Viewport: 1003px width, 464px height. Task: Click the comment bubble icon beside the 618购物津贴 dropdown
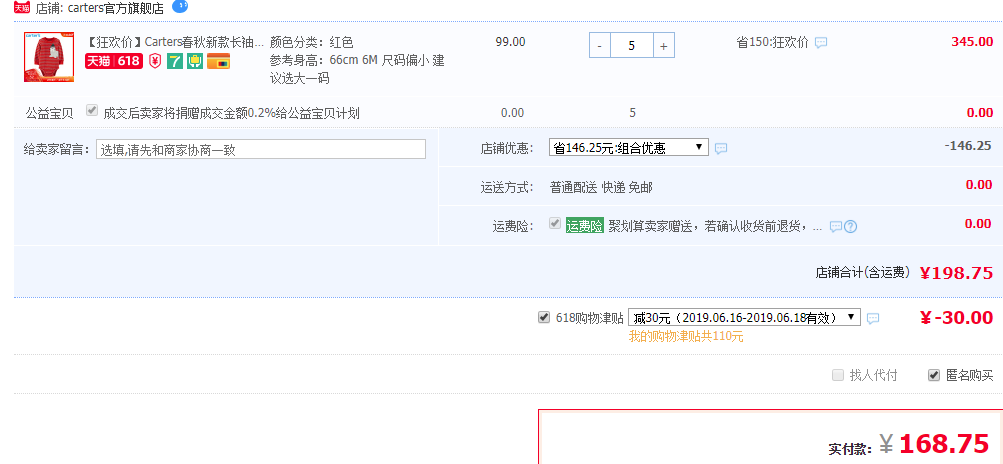click(x=873, y=318)
